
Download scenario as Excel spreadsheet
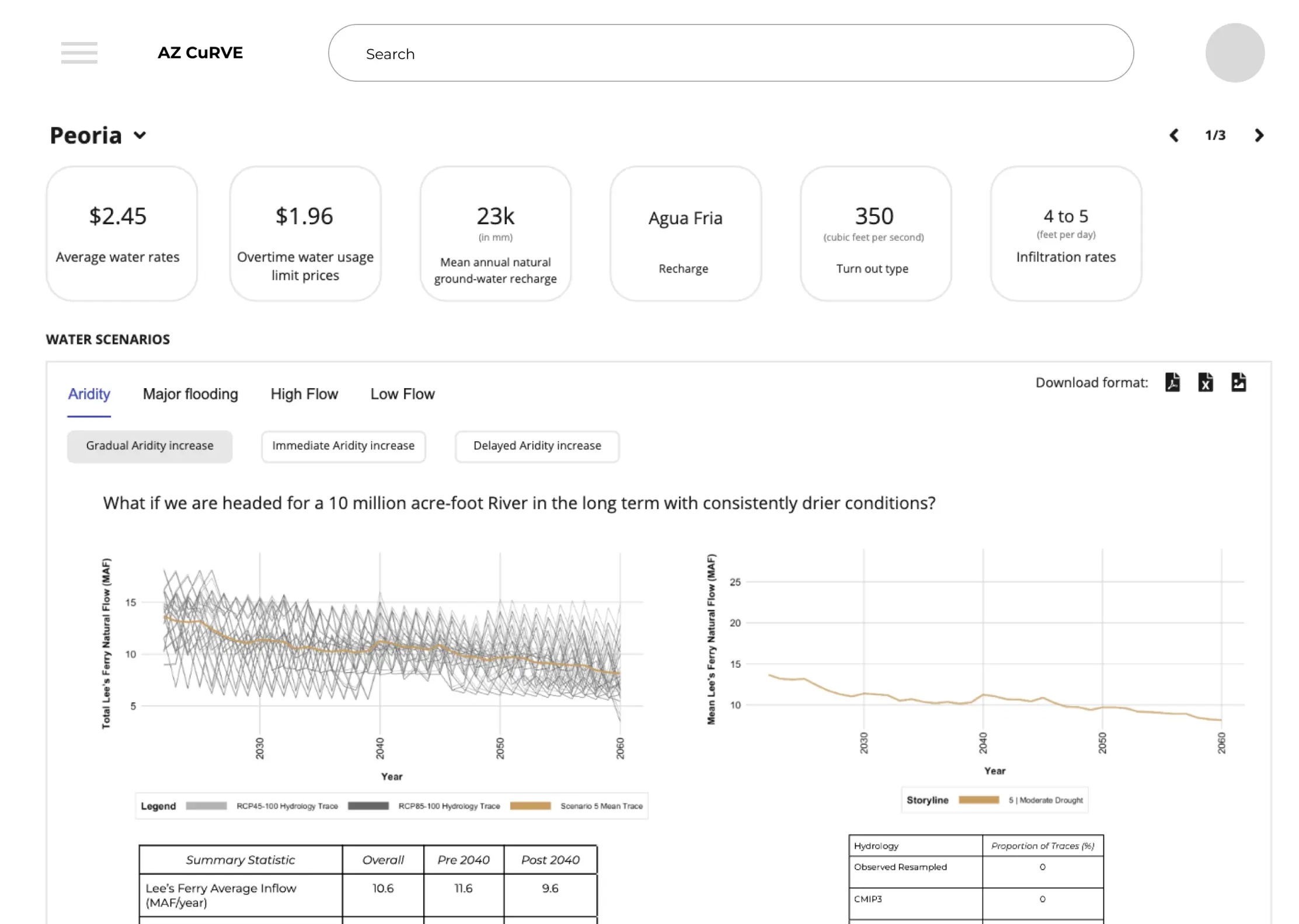pos(1206,382)
